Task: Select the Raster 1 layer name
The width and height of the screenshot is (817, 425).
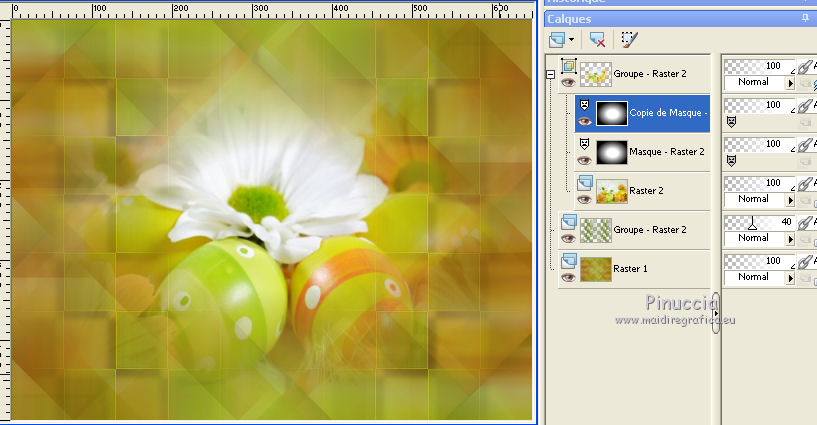Action: pyautogui.click(x=630, y=269)
